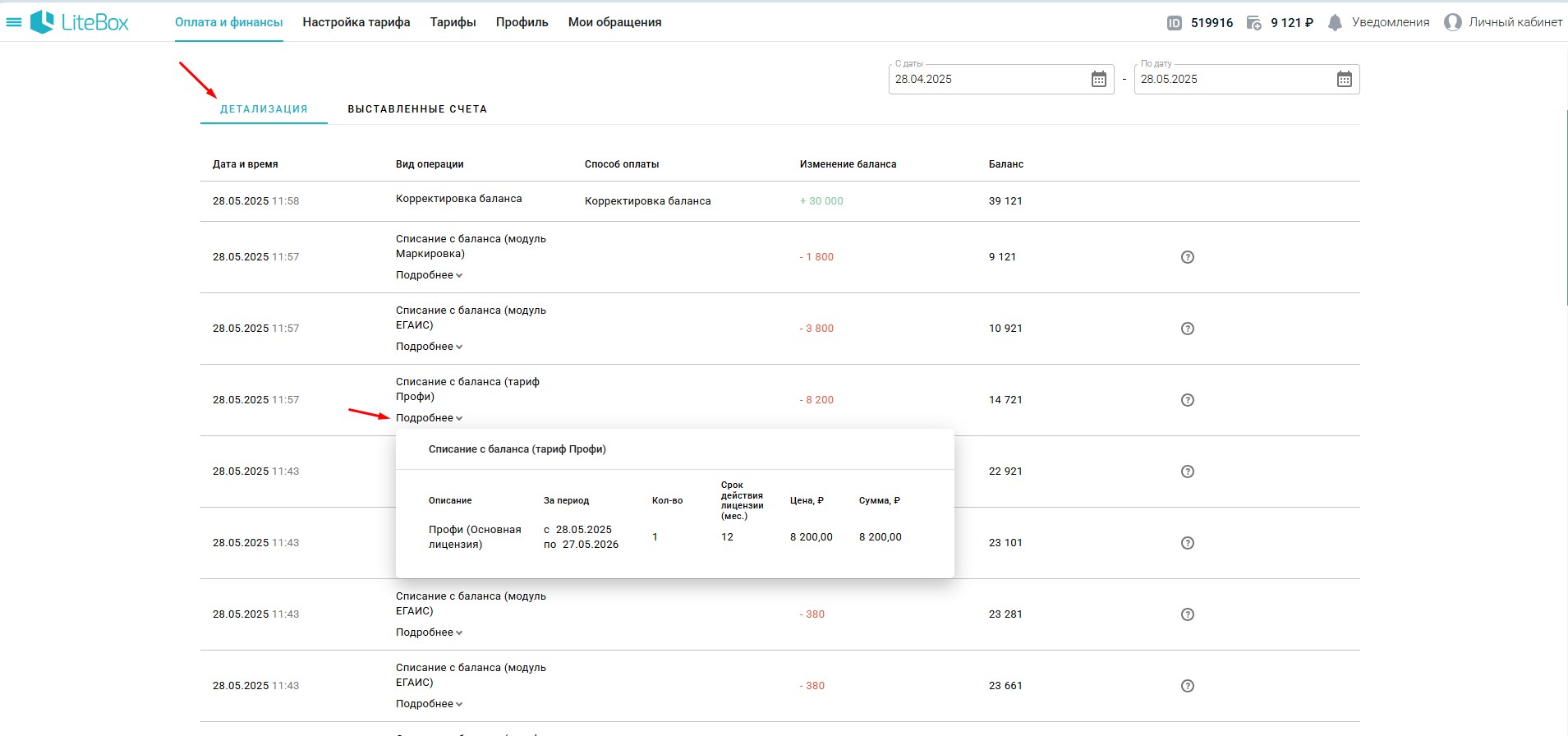The height and width of the screenshot is (736, 1568).
Task: Click balance value 39 121
Action: tap(1005, 201)
